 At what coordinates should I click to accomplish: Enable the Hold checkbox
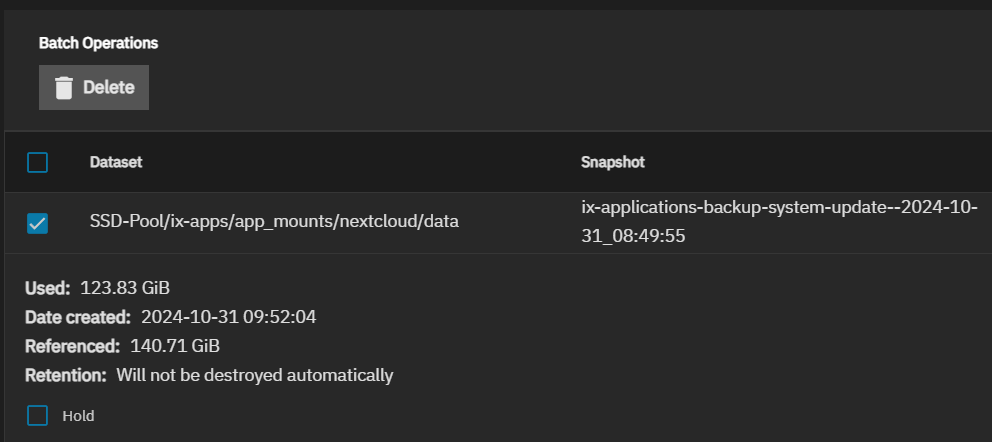pos(37,415)
